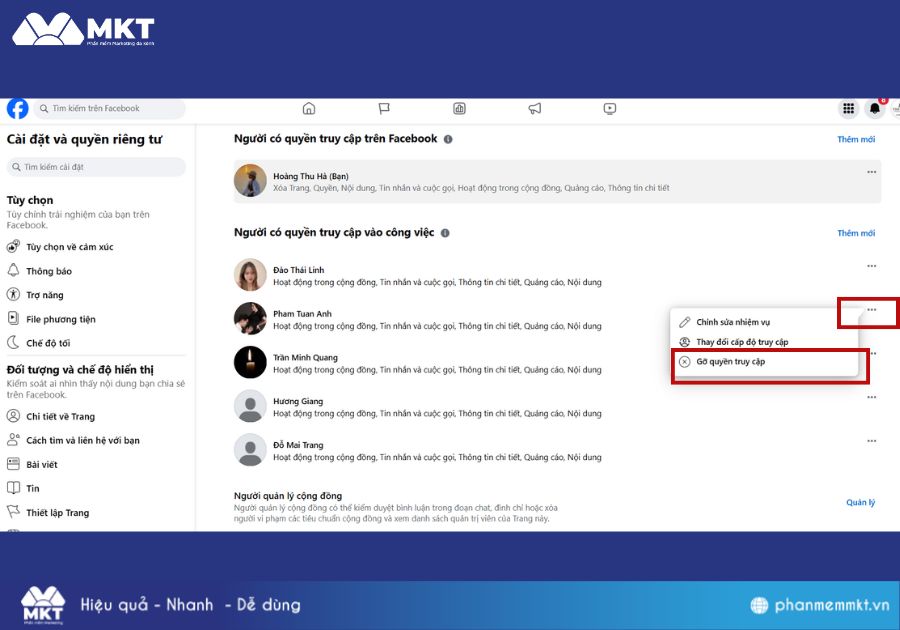Click the bell icon next to Thông báo
The image size is (900, 630).
point(13,270)
